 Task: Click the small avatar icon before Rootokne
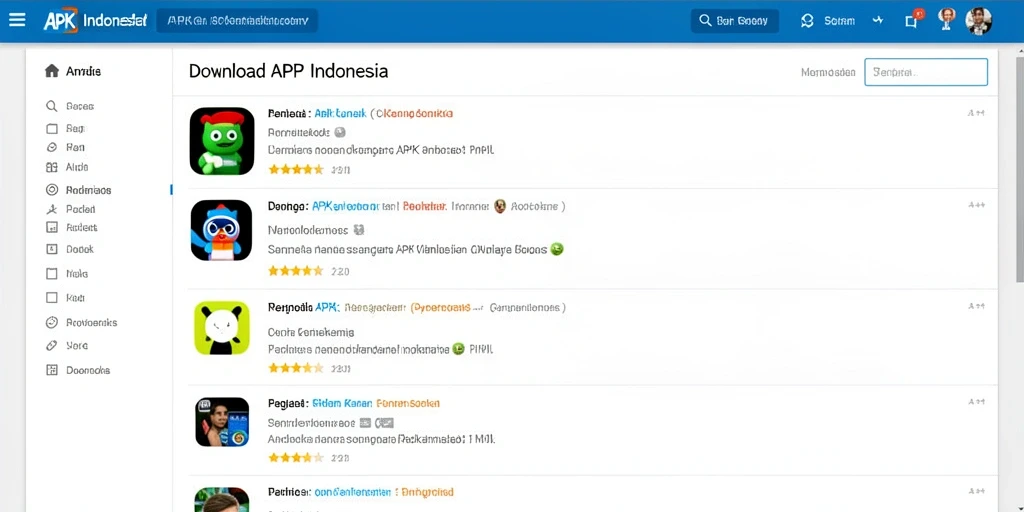tap(500, 206)
